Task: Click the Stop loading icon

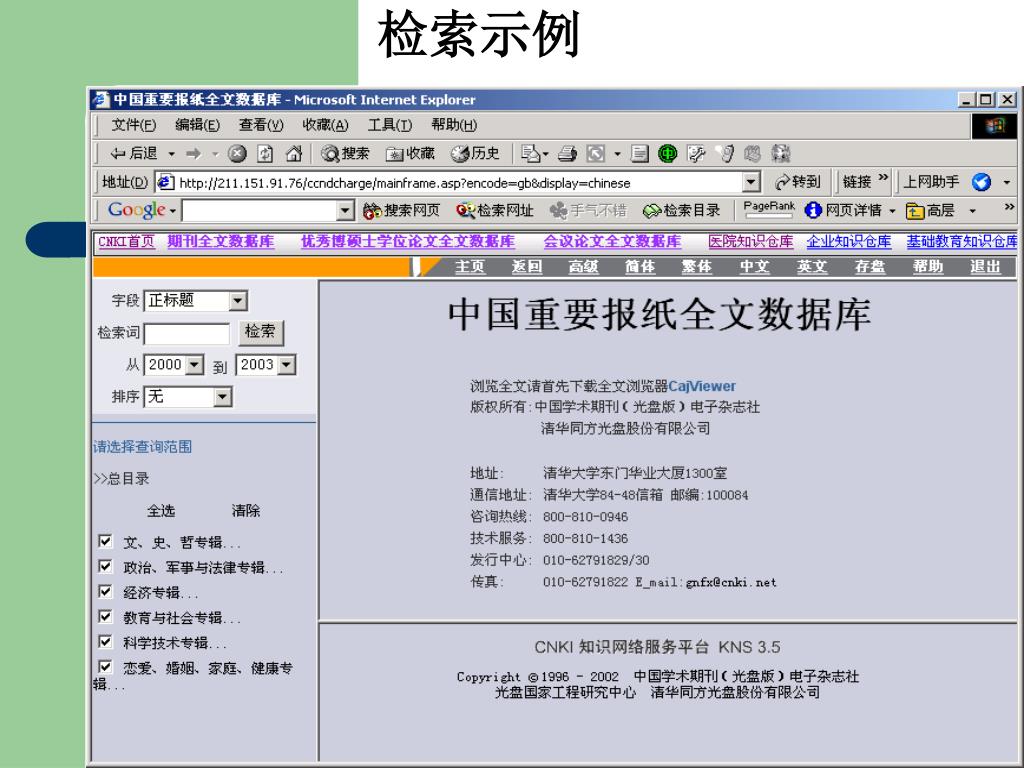Action: [237, 153]
